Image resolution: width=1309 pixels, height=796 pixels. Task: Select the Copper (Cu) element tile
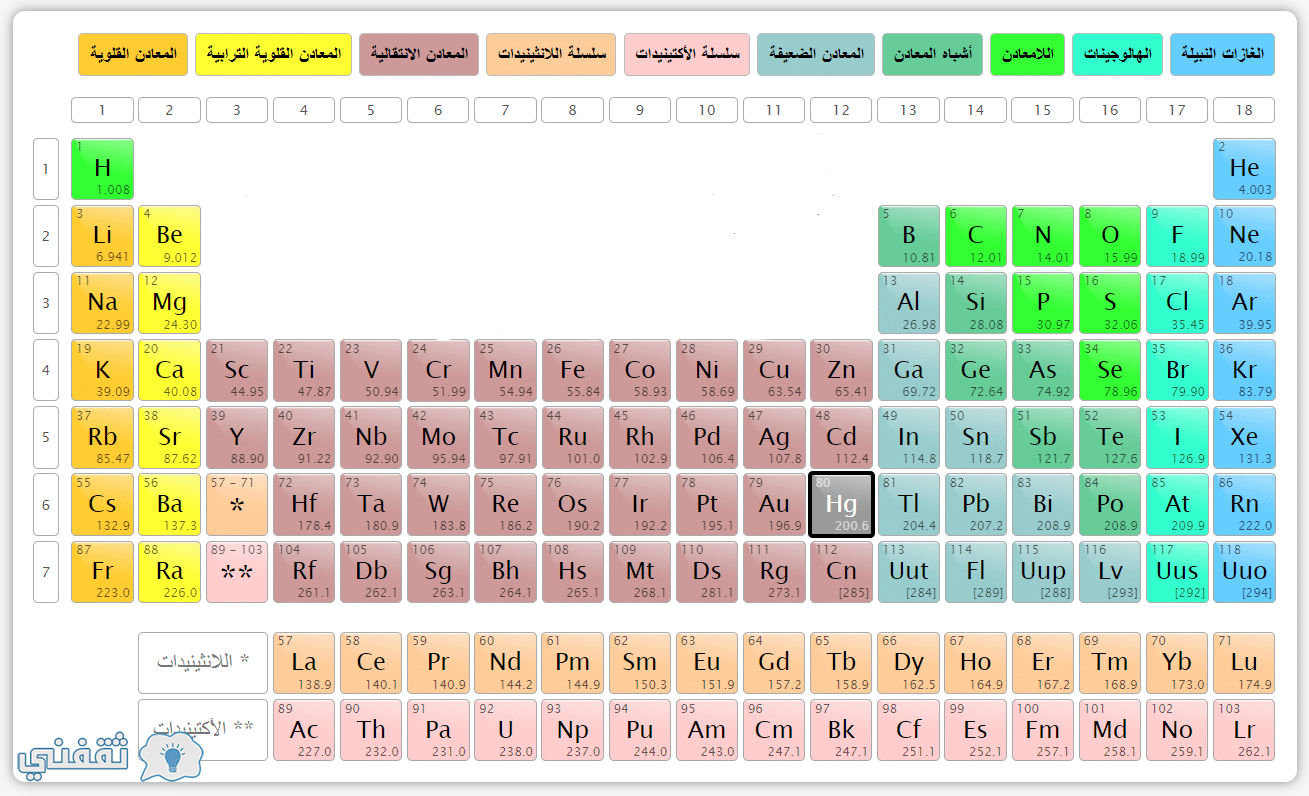click(x=774, y=369)
